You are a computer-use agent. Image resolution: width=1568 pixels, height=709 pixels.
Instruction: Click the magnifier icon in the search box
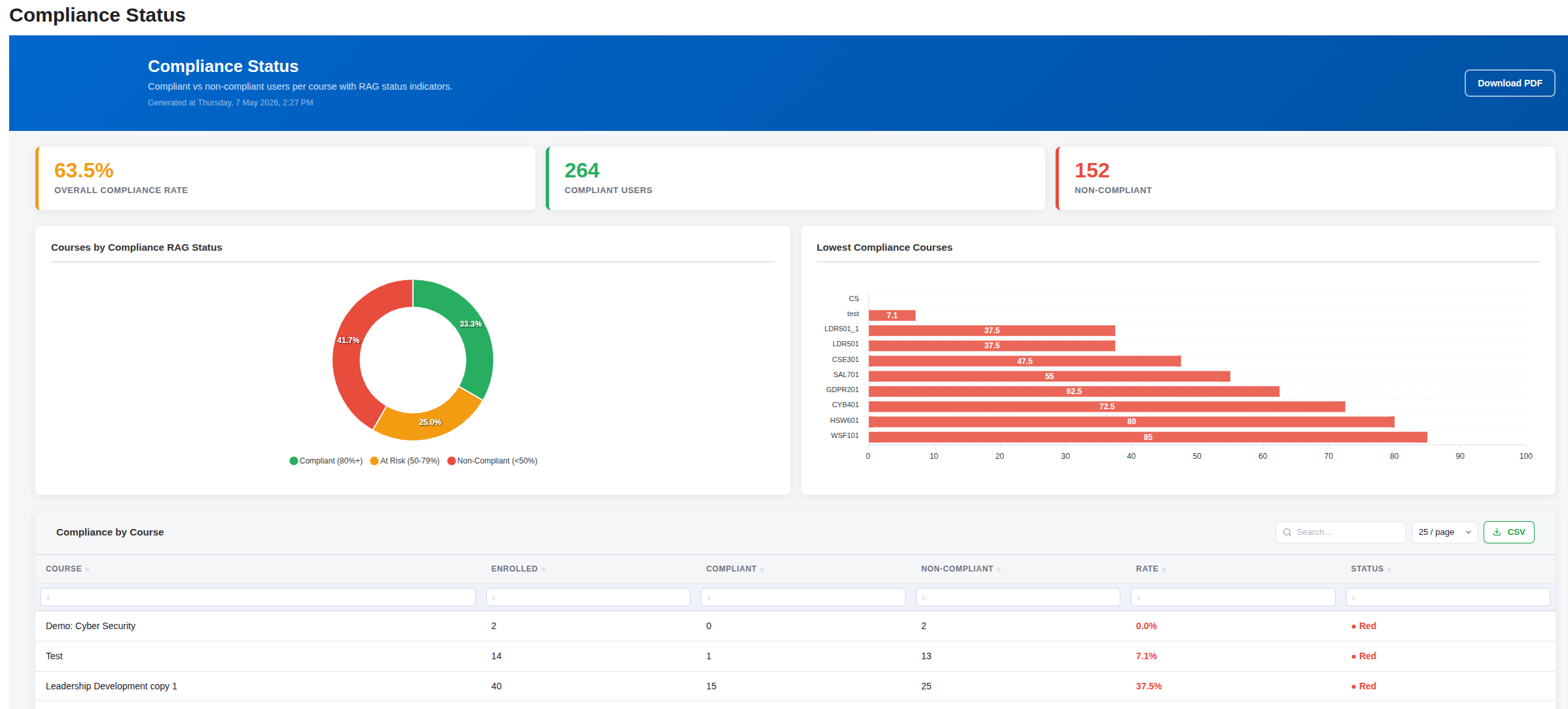point(1287,532)
